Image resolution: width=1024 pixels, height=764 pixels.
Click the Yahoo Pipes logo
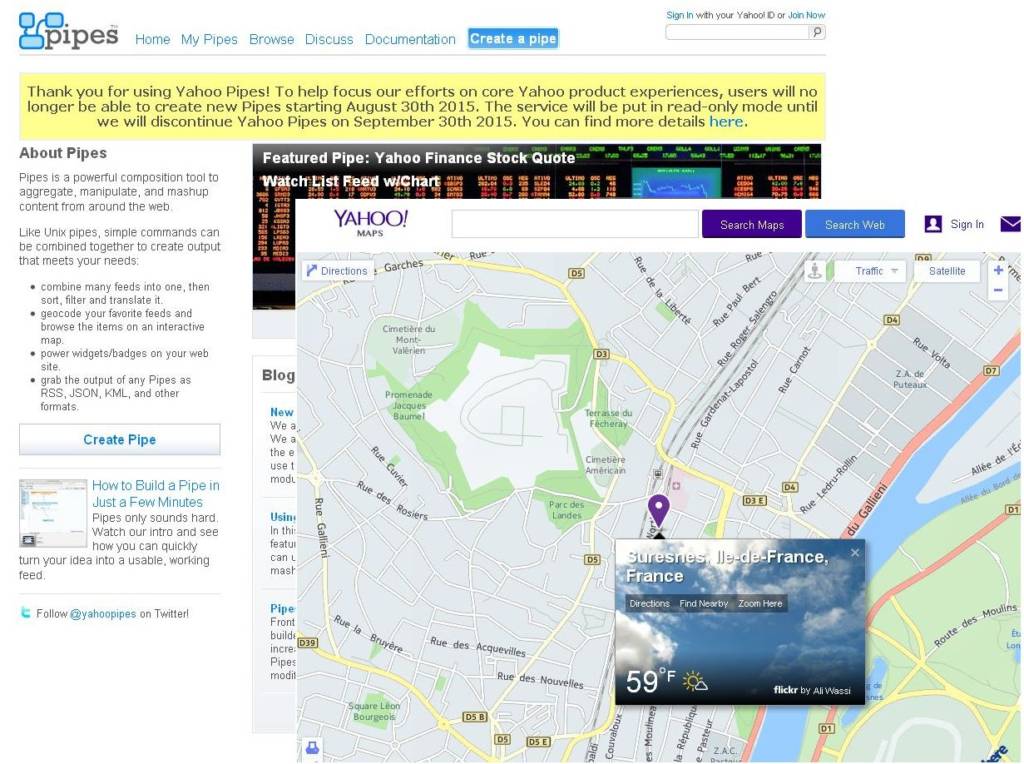[69, 31]
